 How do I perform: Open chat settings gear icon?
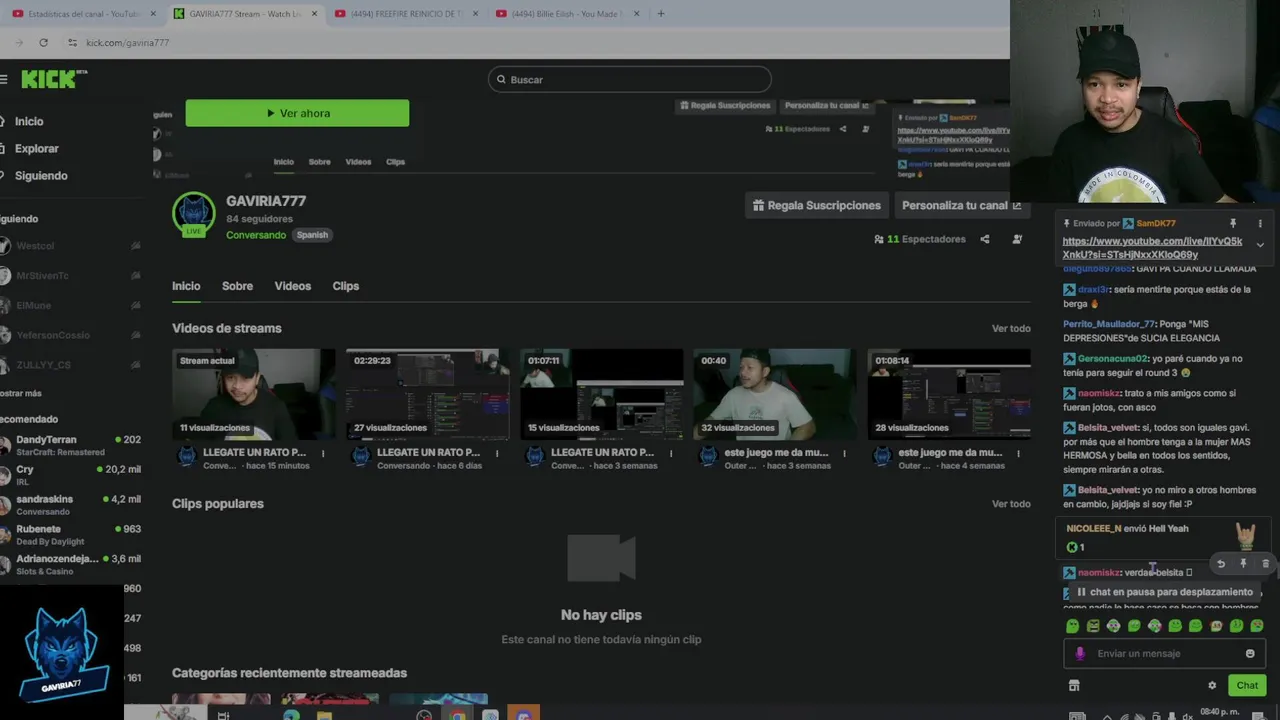pyautogui.click(x=1212, y=685)
